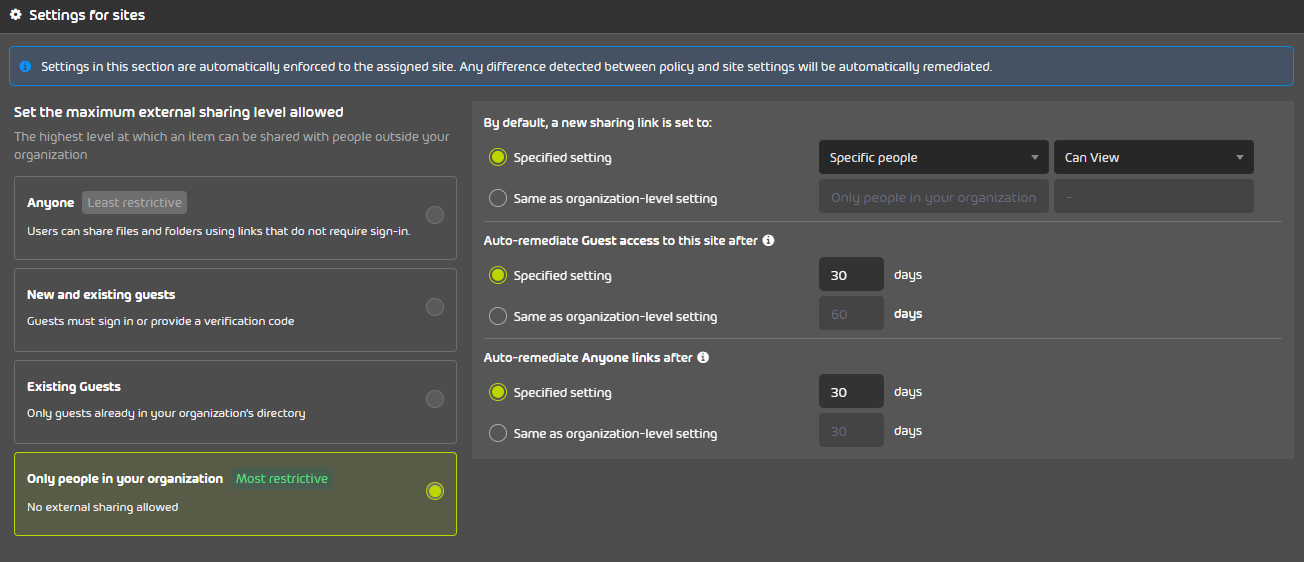Click the disabled Only people in your organization dropdown
Viewport: 1304px width, 562px height.
pos(934,196)
